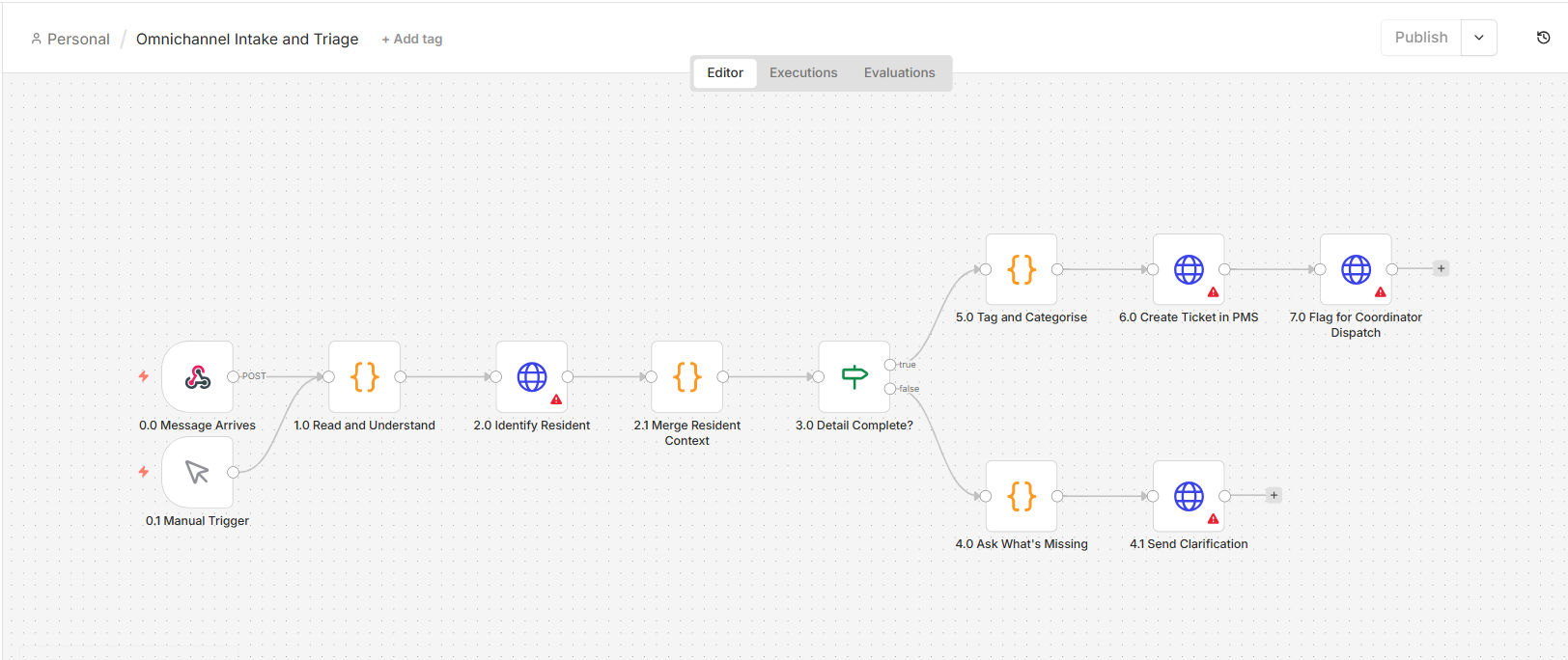
Task: Click the POST output connector of Message Arrives
Action: click(233, 376)
